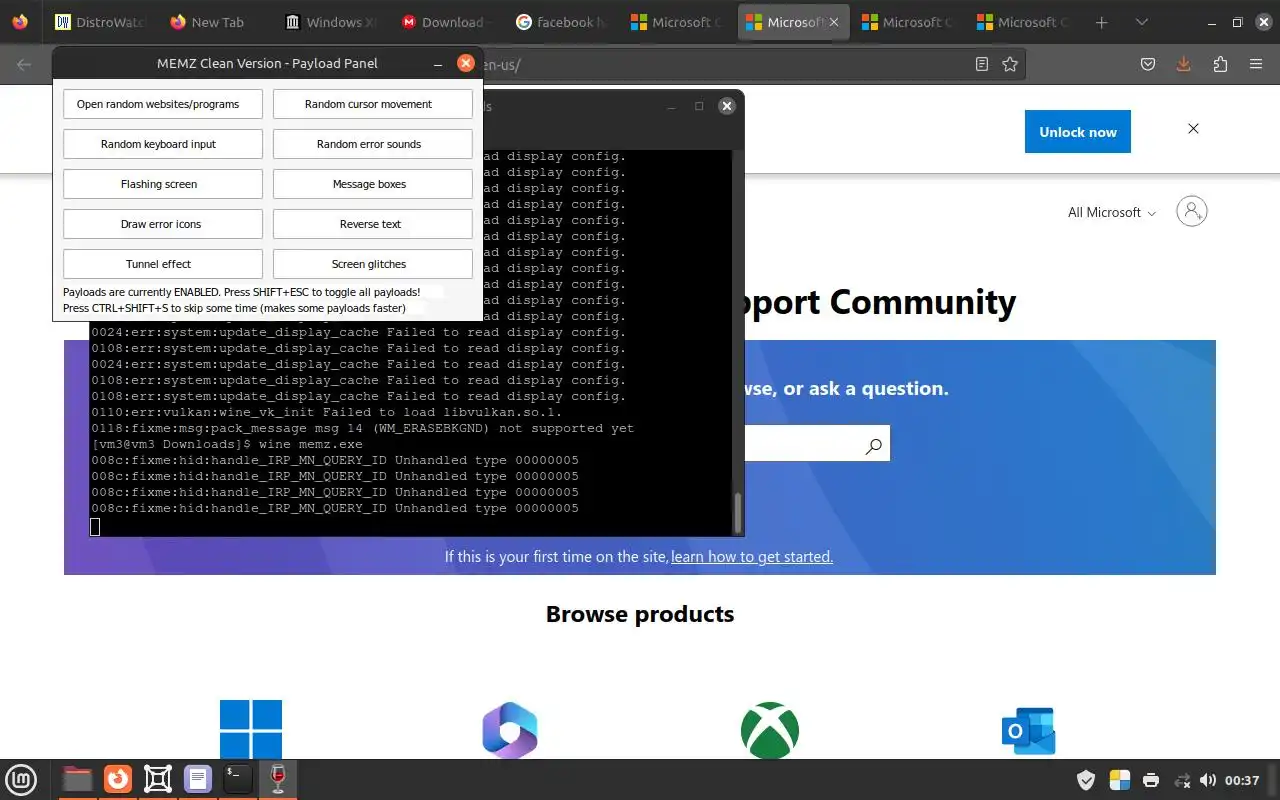Click the terminal window scrollbar
The height and width of the screenshot is (800, 1280).
pos(739,513)
